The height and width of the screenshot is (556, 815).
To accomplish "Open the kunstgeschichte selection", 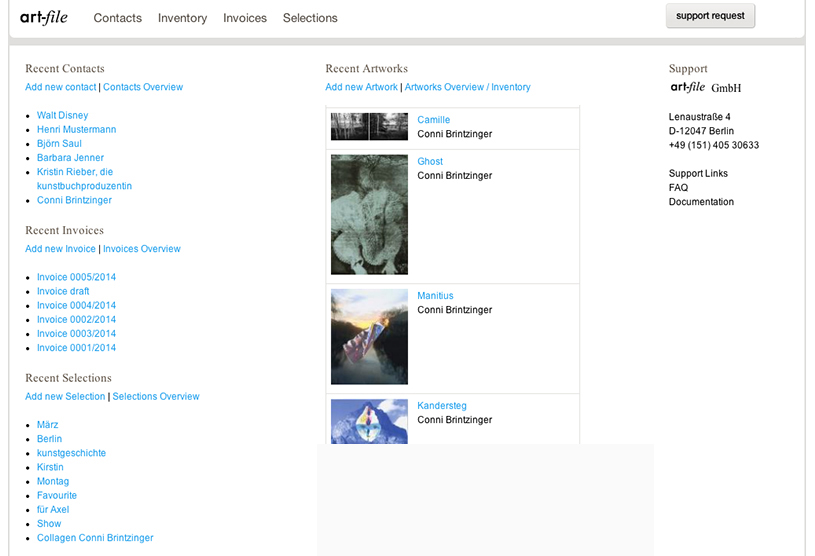I will point(71,453).
